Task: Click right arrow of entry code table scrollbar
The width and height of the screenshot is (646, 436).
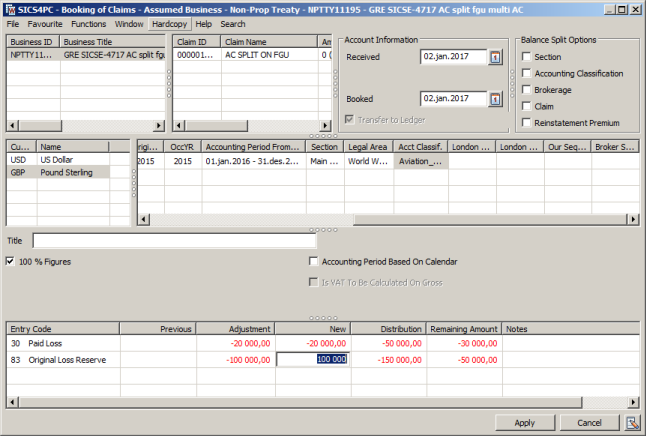Action: 633,402
